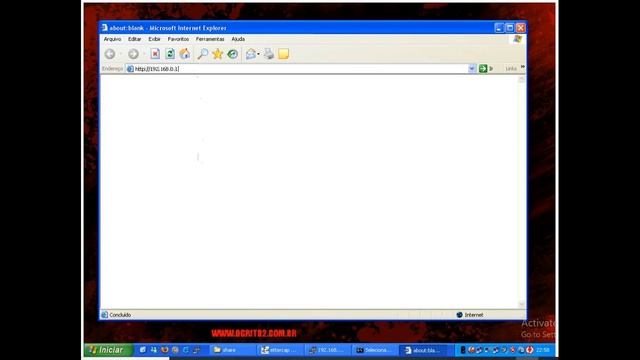Click the taskbar clock

(543, 350)
